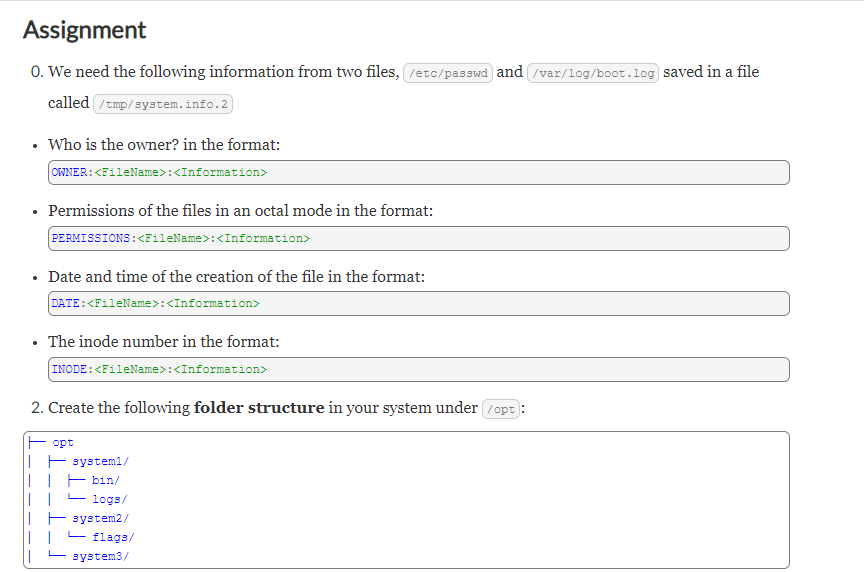
Task: Select the /etc/passwd inline code
Action: (x=448, y=73)
